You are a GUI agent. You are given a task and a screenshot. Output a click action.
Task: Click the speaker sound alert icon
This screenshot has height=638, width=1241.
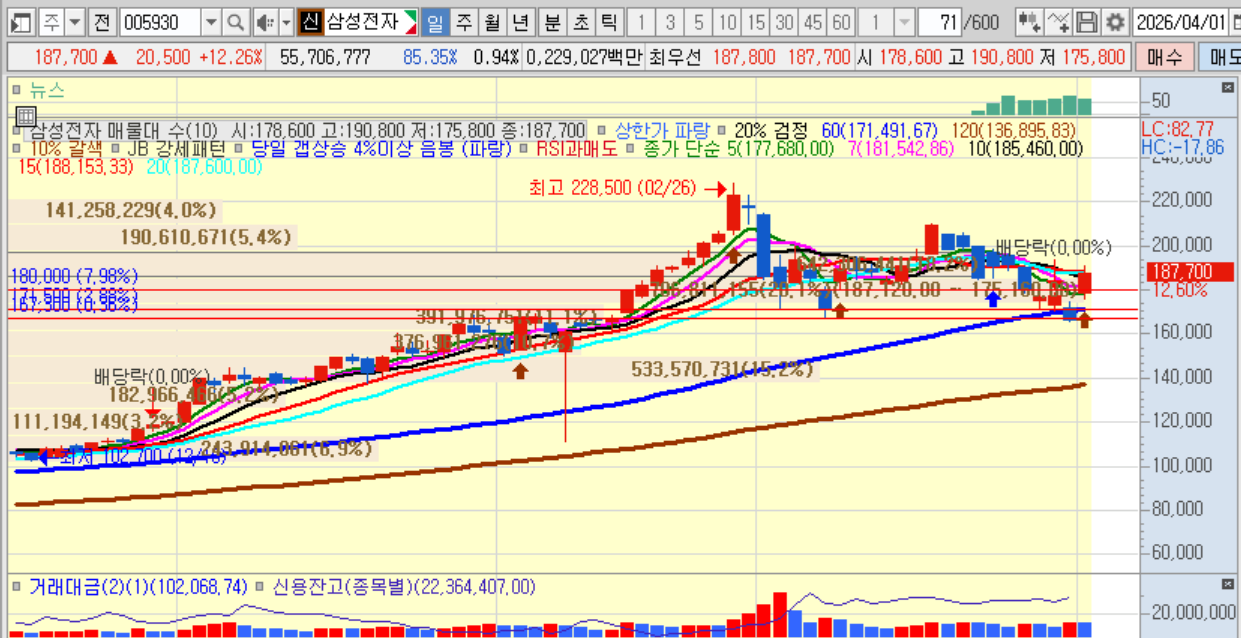(265, 22)
